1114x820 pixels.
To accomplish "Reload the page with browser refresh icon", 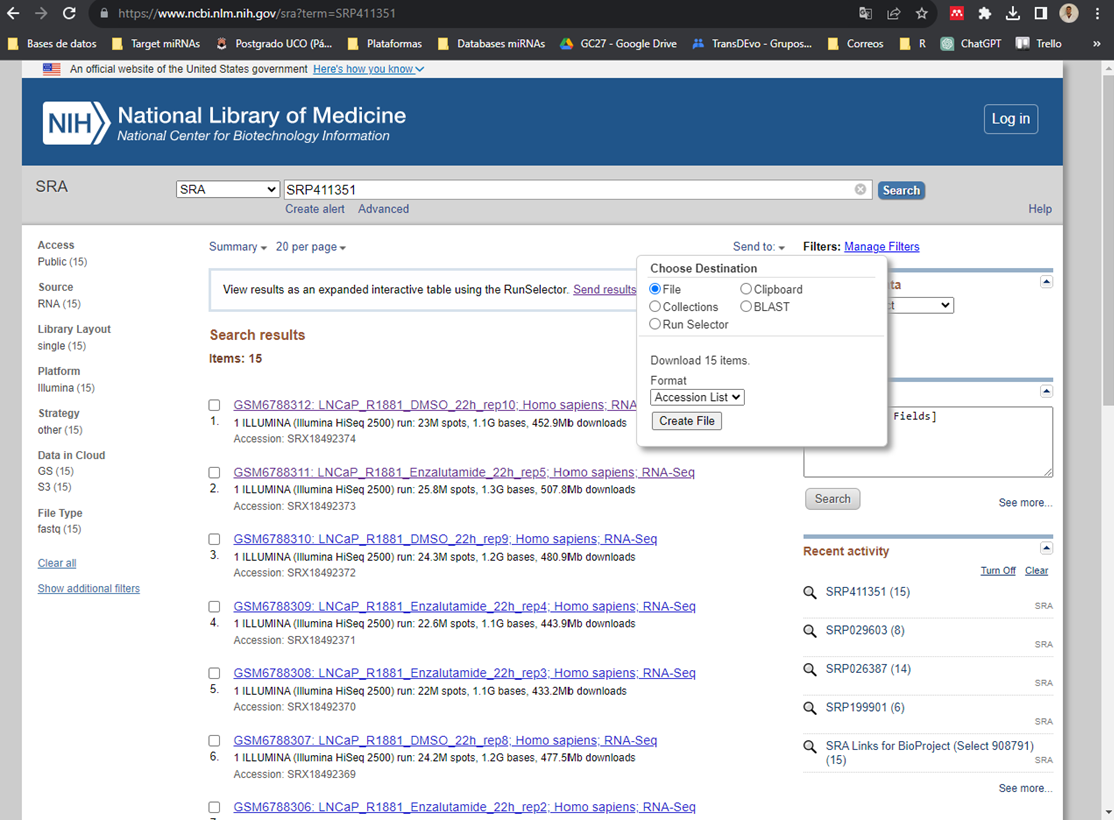I will tap(69, 14).
